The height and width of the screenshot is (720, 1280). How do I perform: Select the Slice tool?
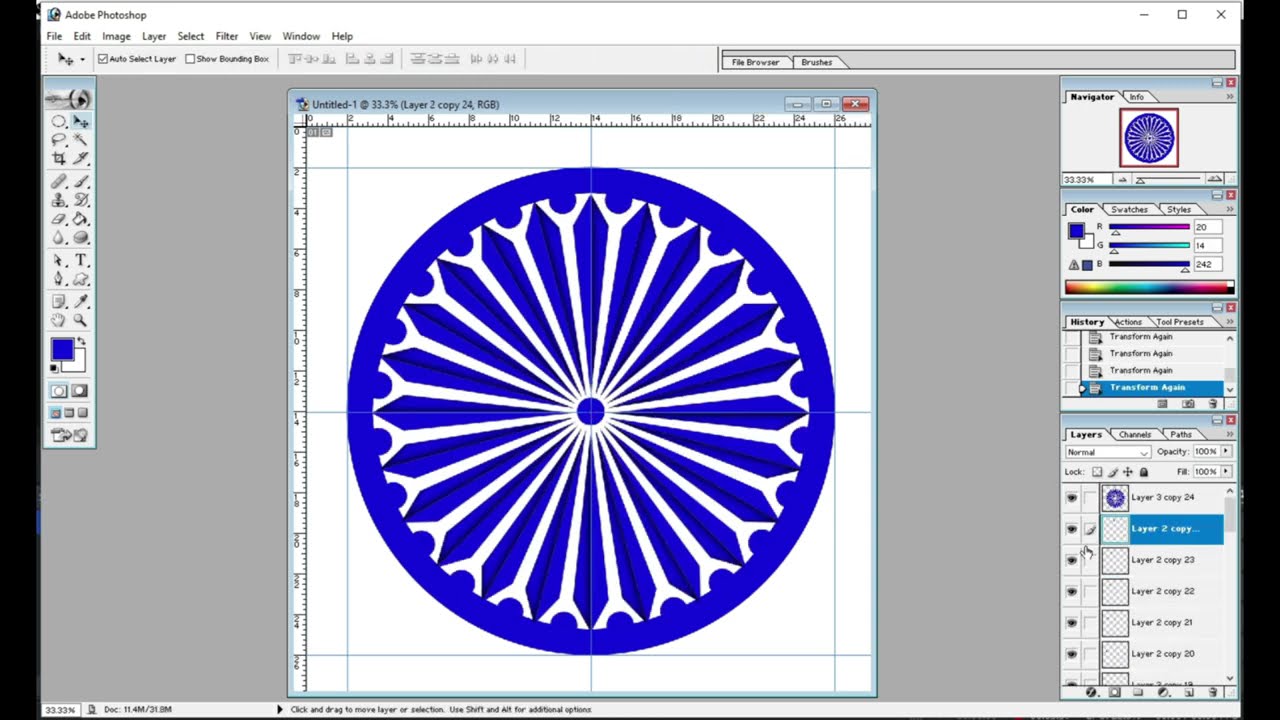(x=80, y=158)
